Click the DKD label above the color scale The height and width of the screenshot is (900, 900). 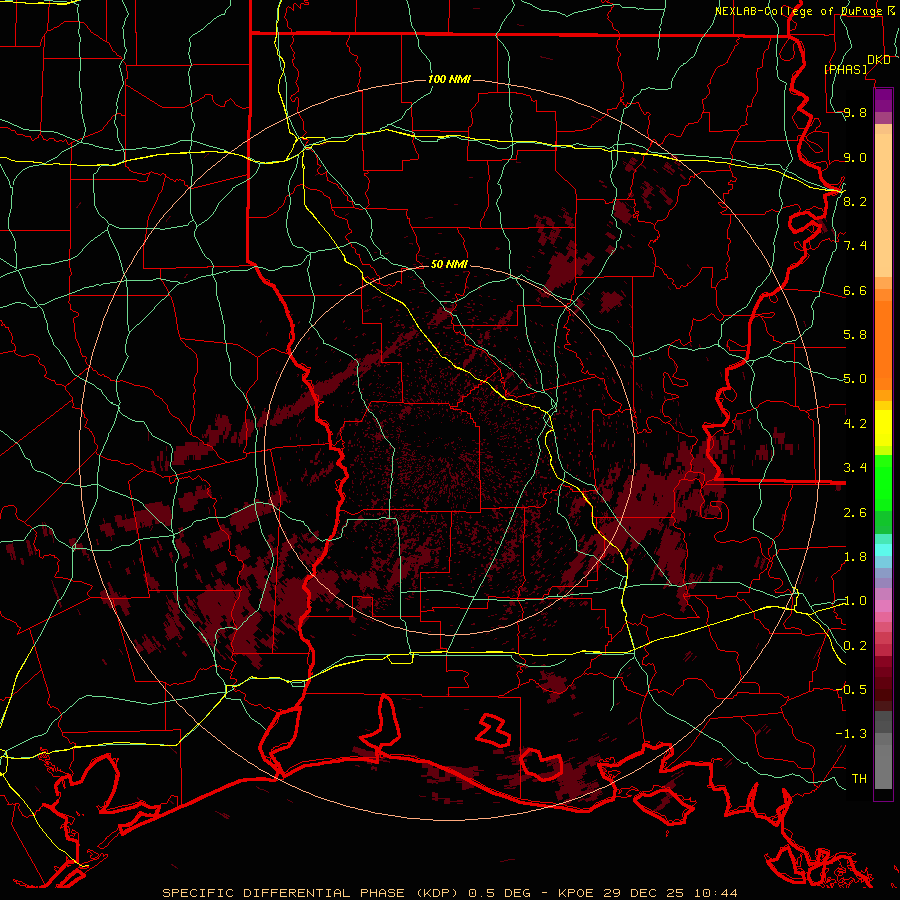878,60
